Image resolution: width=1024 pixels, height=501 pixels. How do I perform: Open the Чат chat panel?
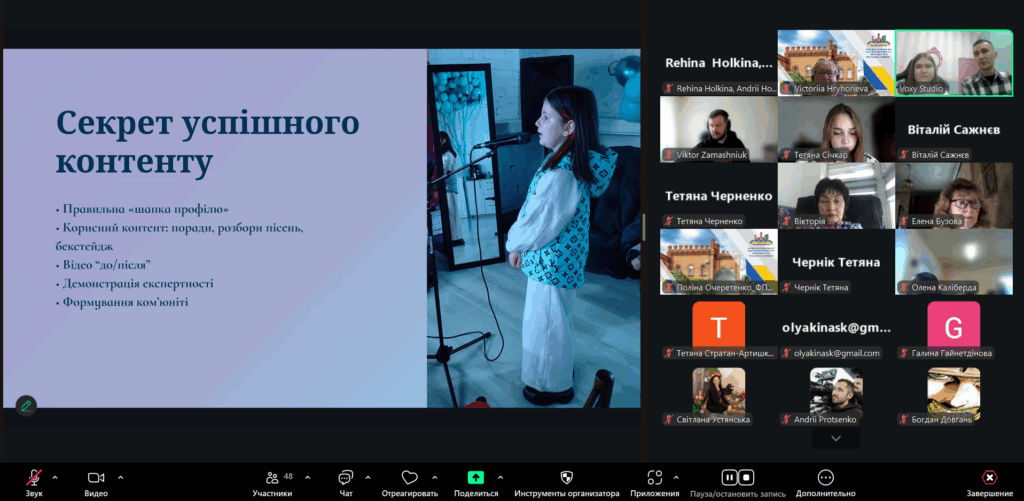pos(346,478)
